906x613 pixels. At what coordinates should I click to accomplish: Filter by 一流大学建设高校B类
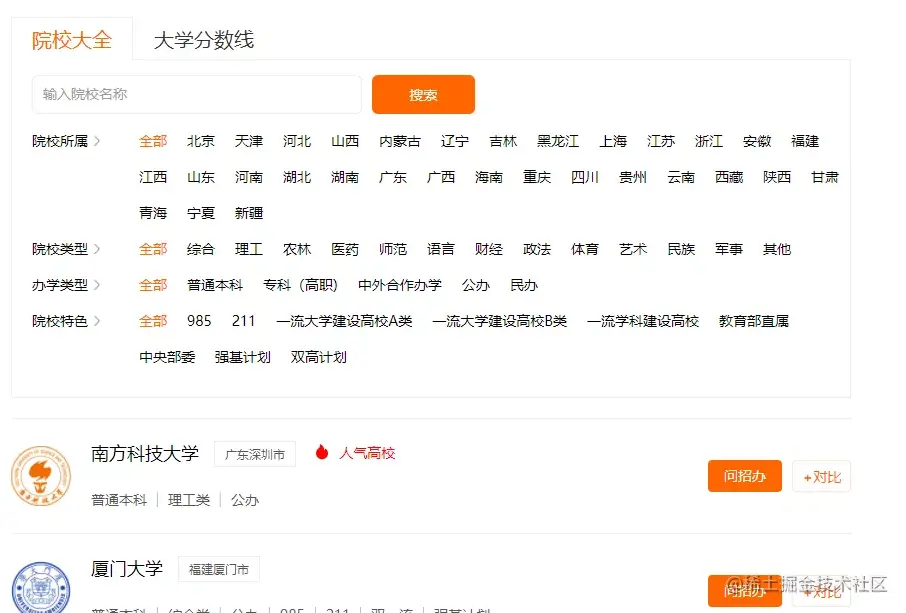pos(499,321)
